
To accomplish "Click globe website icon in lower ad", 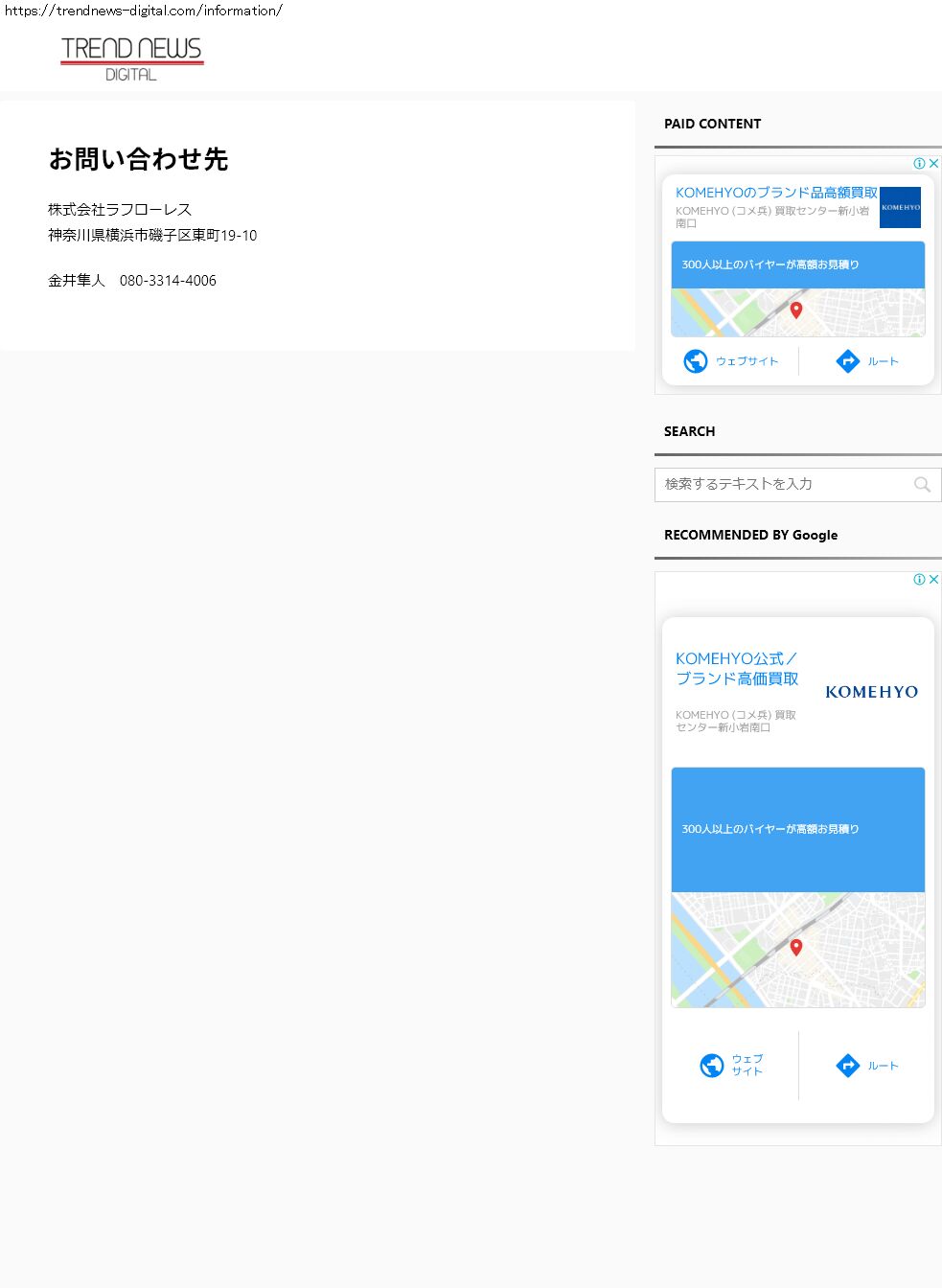I will pos(712,1066).
